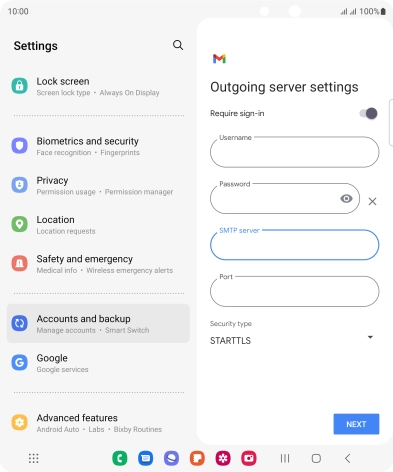Tap the Home navigation button
Screen dimensions: 393x472
point(316,458)
